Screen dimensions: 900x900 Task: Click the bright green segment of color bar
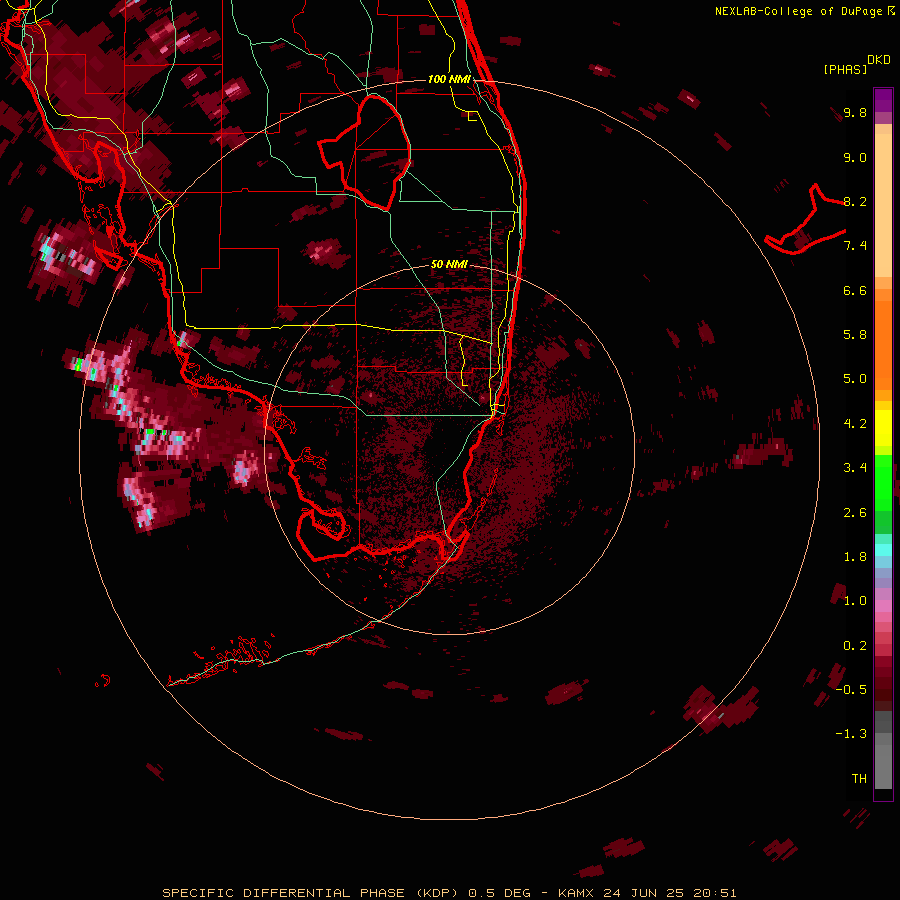point(883,483)
